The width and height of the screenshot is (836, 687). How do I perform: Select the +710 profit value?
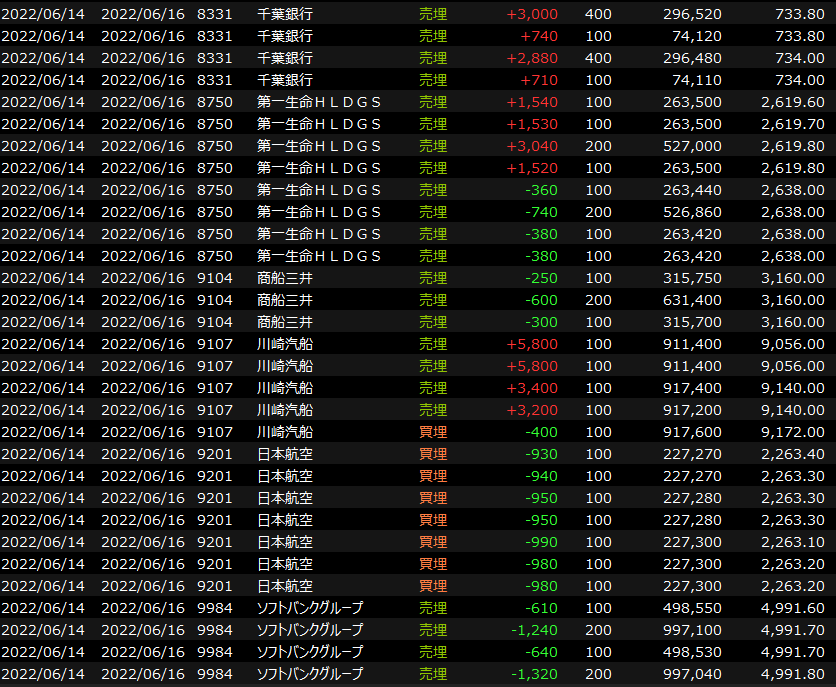(x=540, y=80)
